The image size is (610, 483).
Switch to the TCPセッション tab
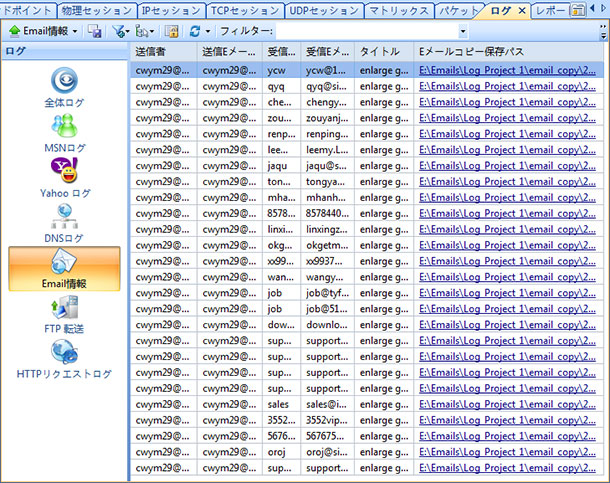click(x=246, y=10)
